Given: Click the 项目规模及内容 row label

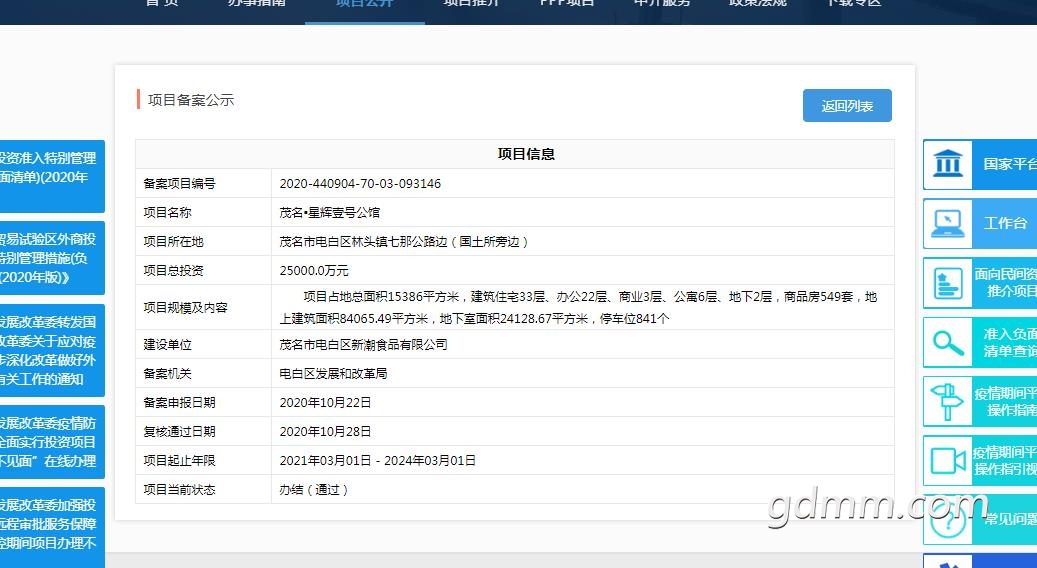Looking at the screenshot, I should 185,307.
